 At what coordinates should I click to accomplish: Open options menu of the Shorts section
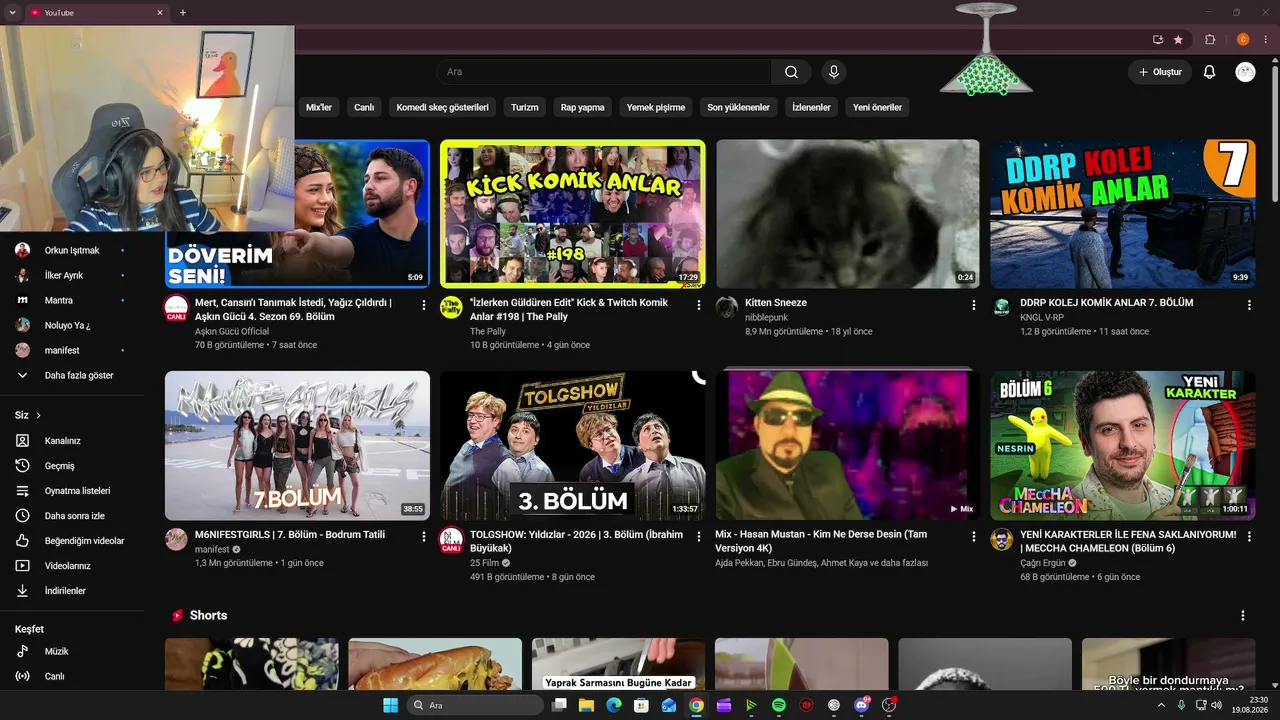[1243, 616]
